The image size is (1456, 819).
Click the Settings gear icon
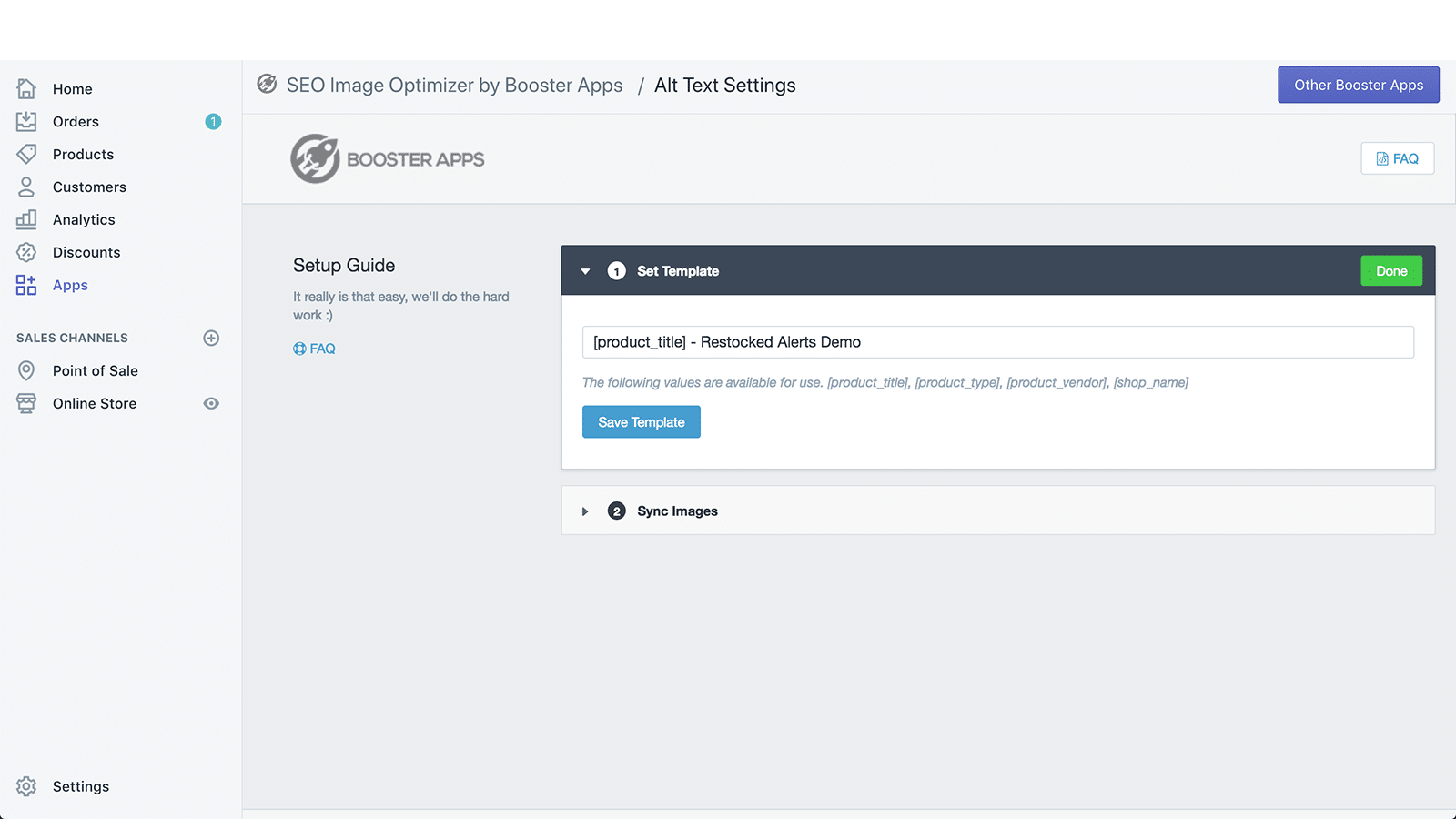[26, 786]
